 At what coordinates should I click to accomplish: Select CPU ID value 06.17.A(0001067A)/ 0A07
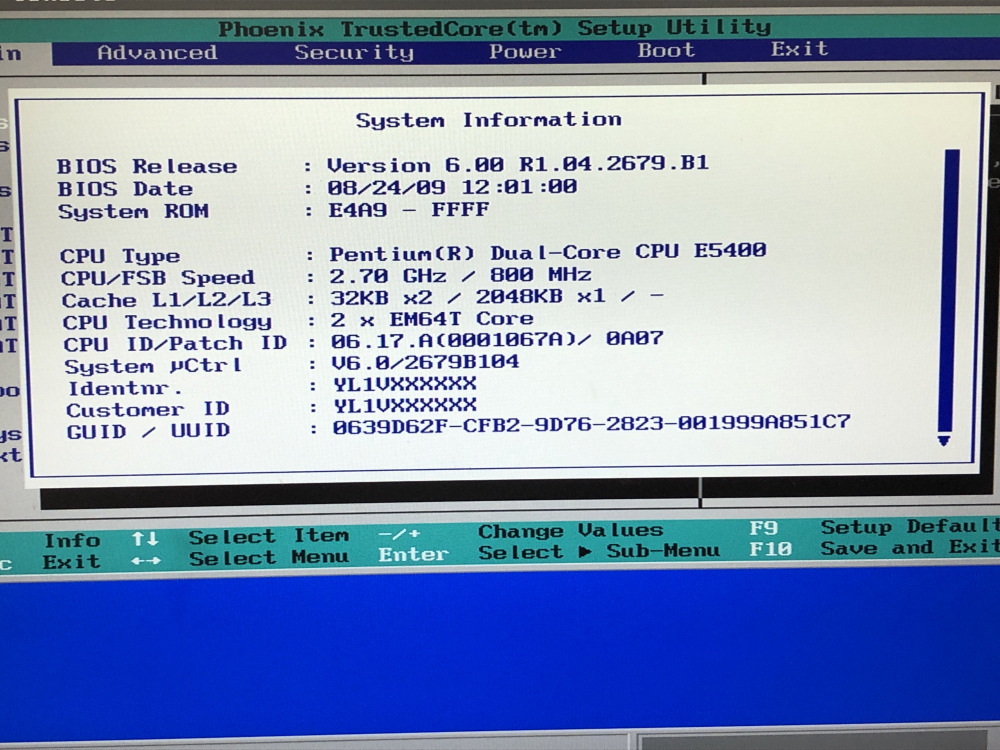click(497, 340)
